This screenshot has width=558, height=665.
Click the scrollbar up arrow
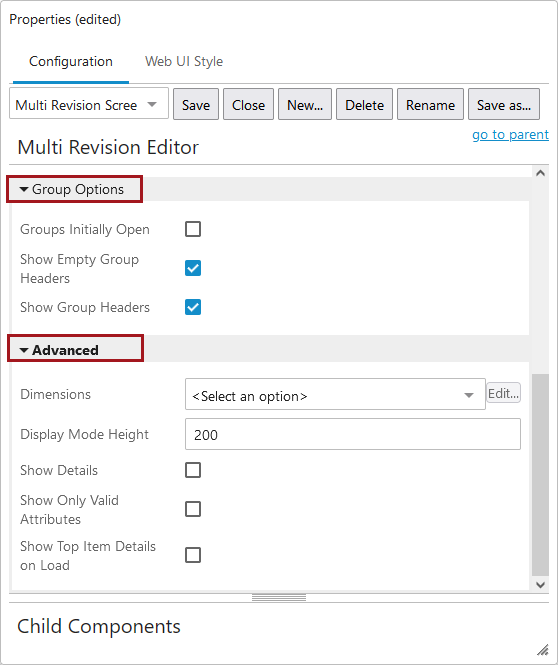540,173
